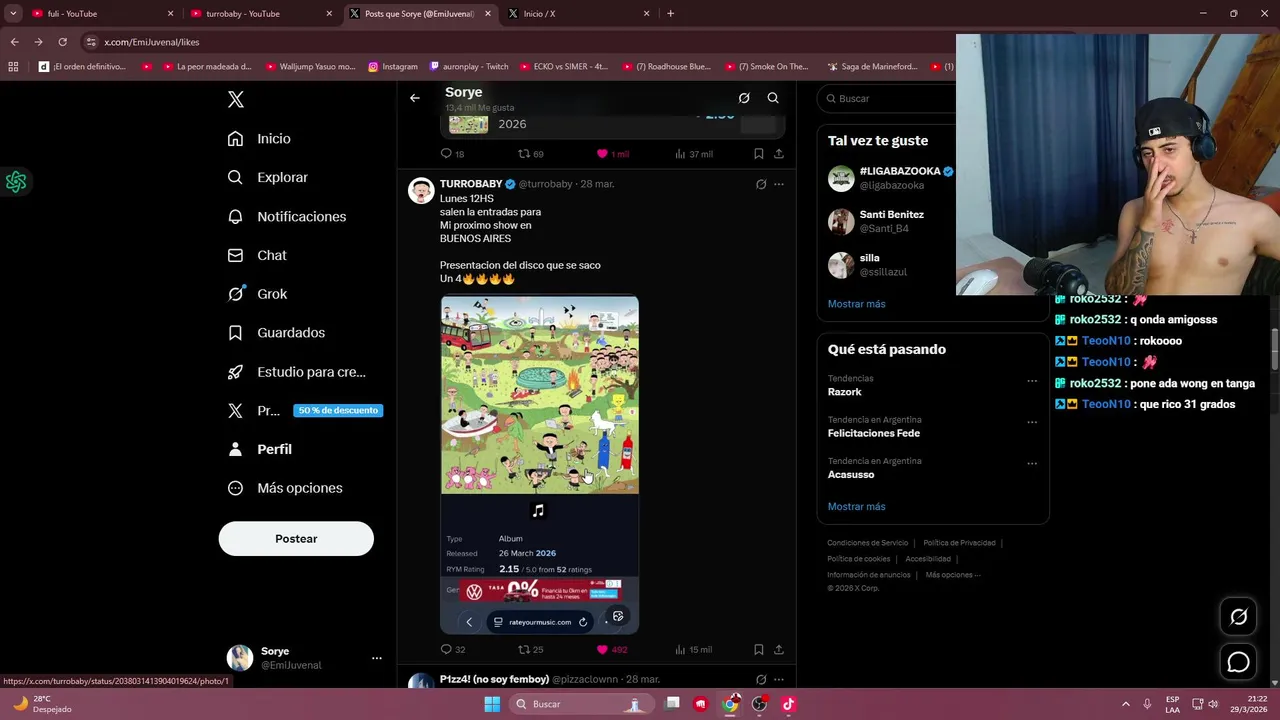Open the Instagram bookmark

click(x=393, y=67)
